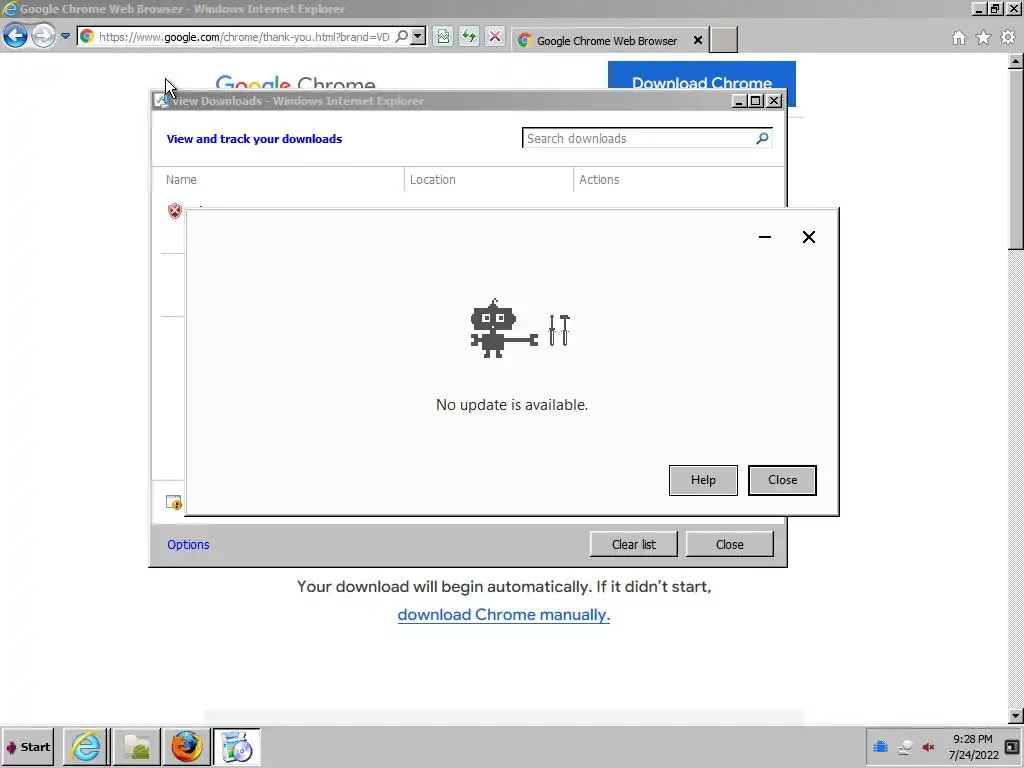Click the vertical scrollbar thumb on the page
Image resolution: width=1024 pixels, height=768 pixels.
[1016, 160]
